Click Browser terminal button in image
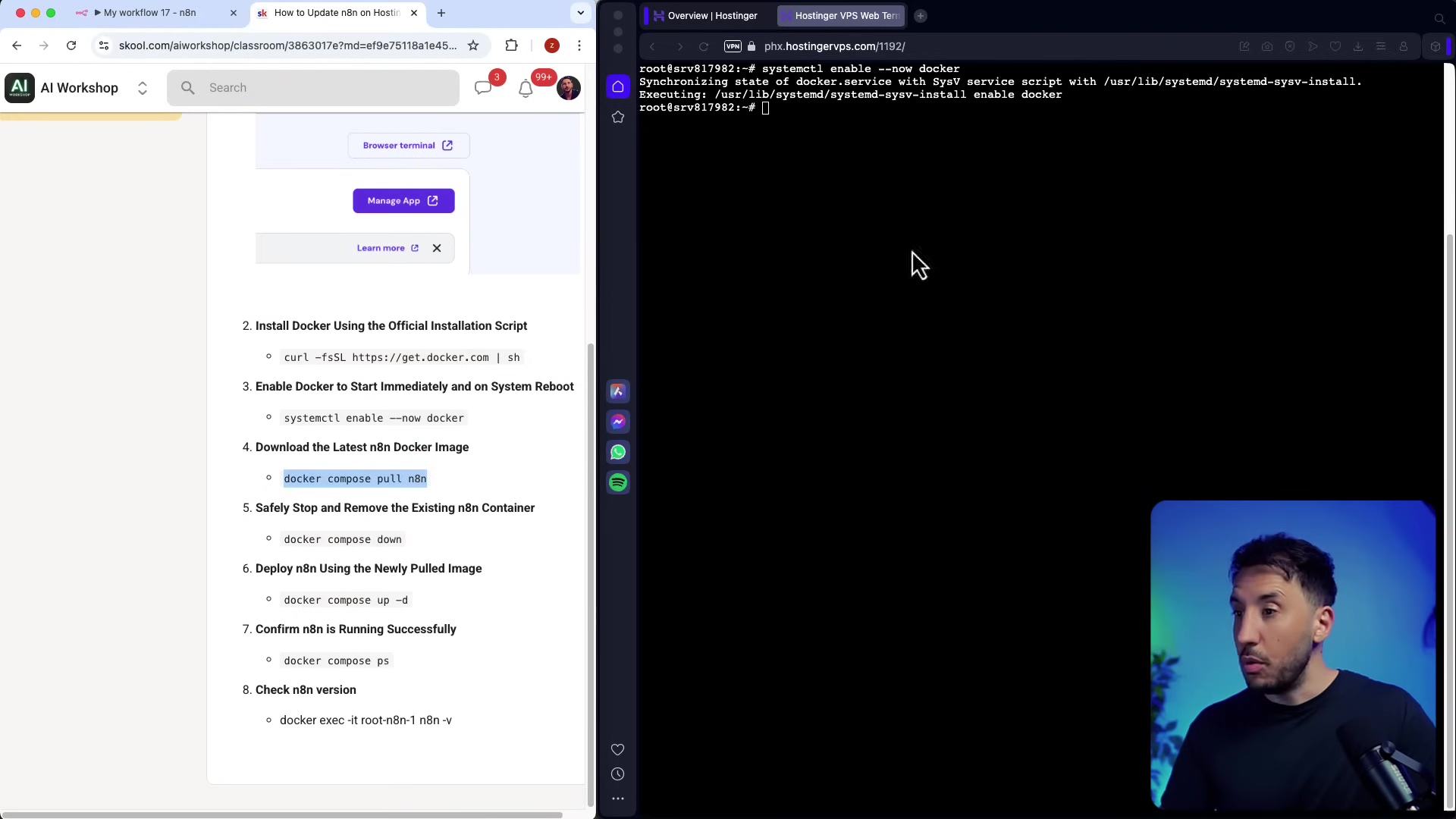The image size is (1456, 819). coord(409,146)
